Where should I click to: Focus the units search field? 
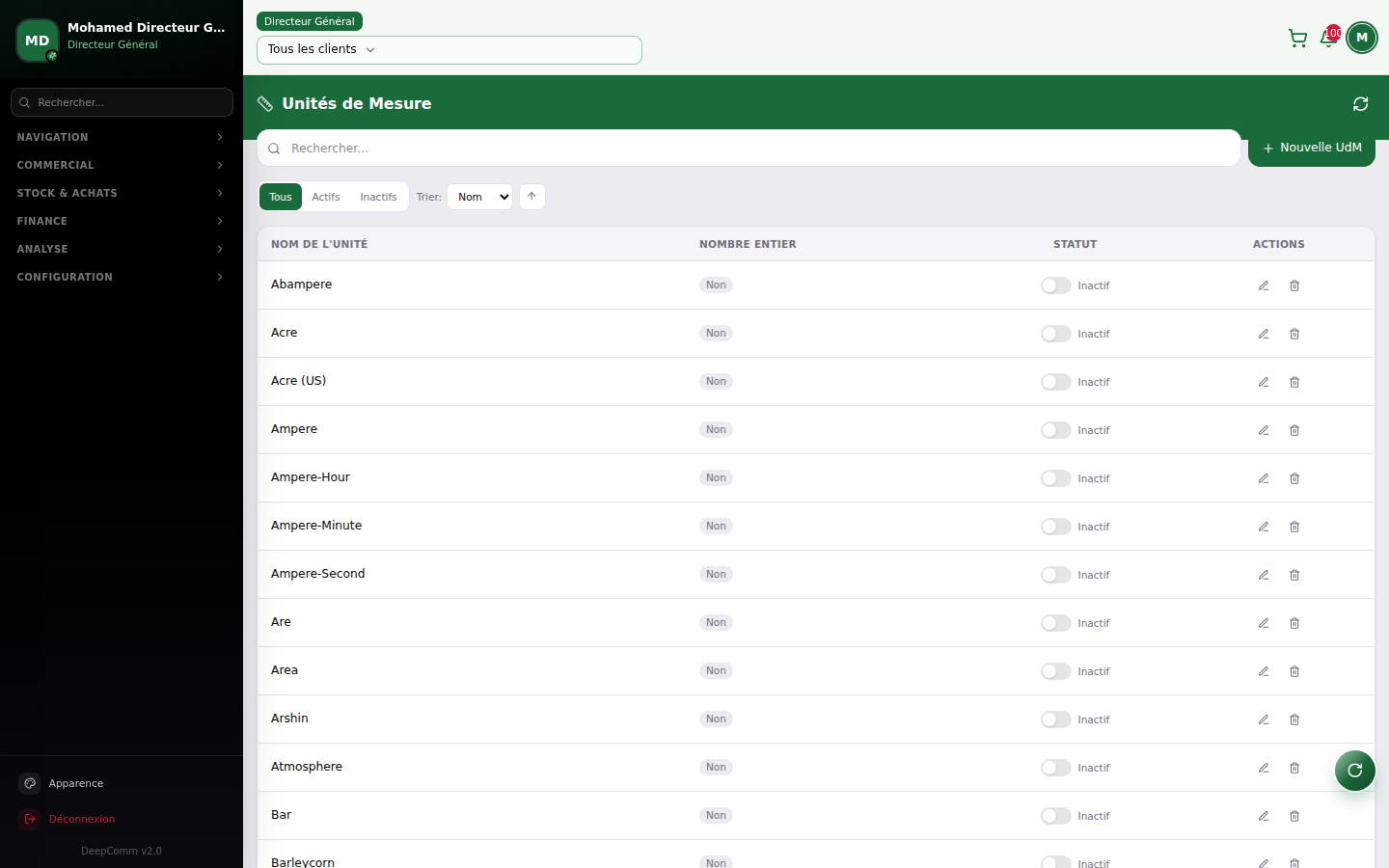click(749, 148)
